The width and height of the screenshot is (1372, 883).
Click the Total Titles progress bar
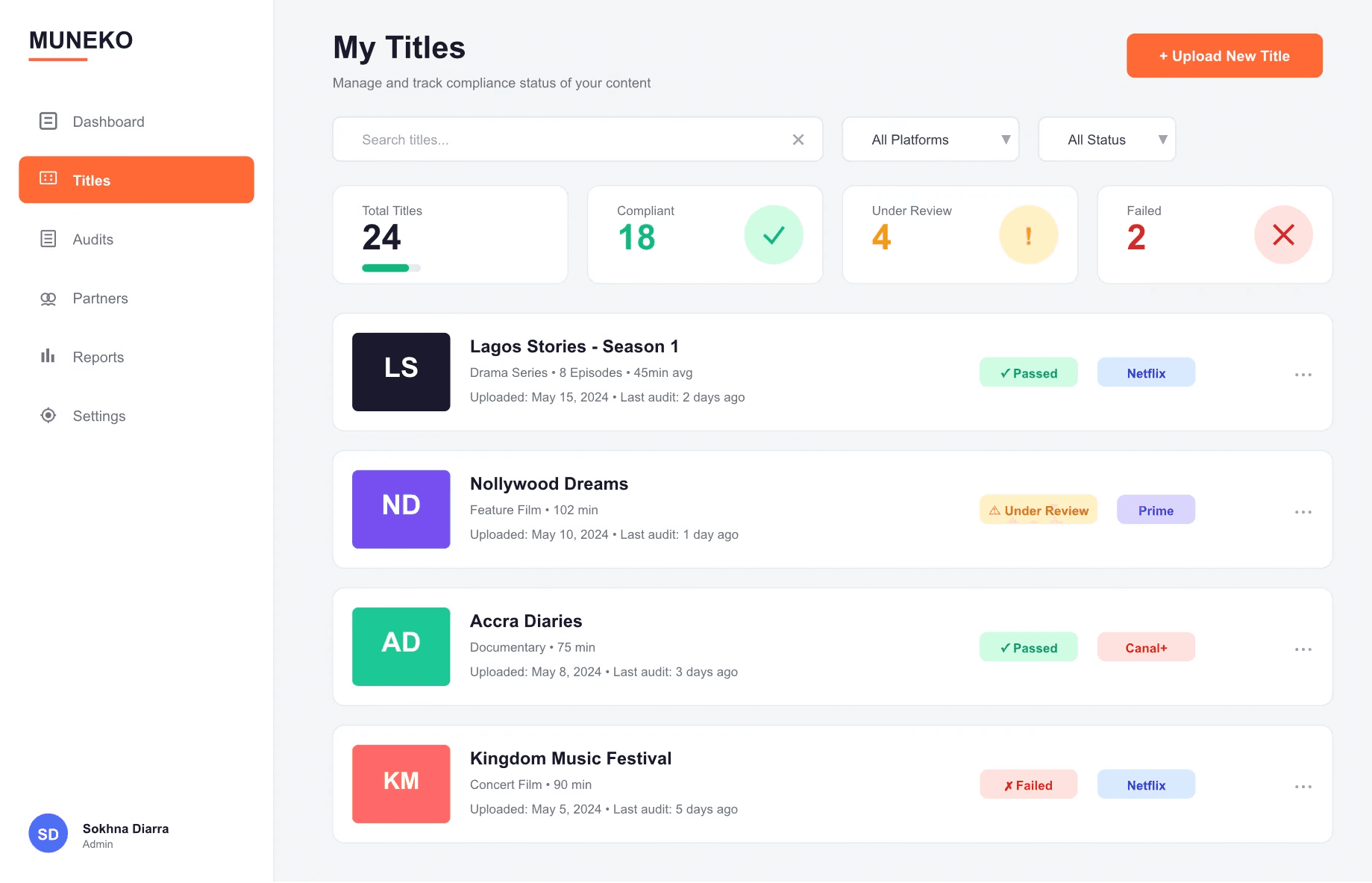pos(391,268)
